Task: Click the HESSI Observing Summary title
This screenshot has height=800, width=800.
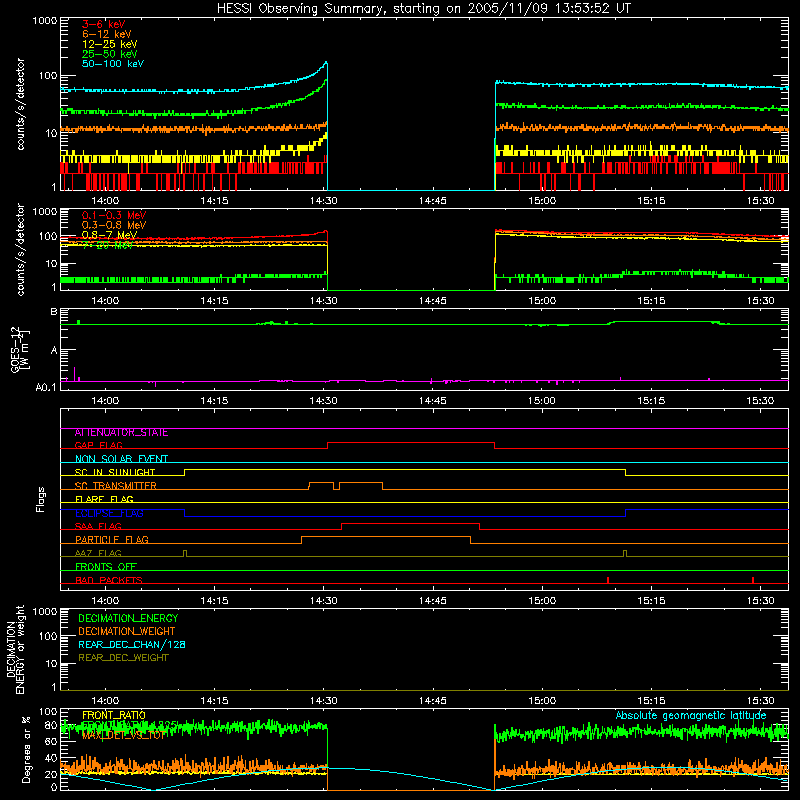Action: (423, 8)
